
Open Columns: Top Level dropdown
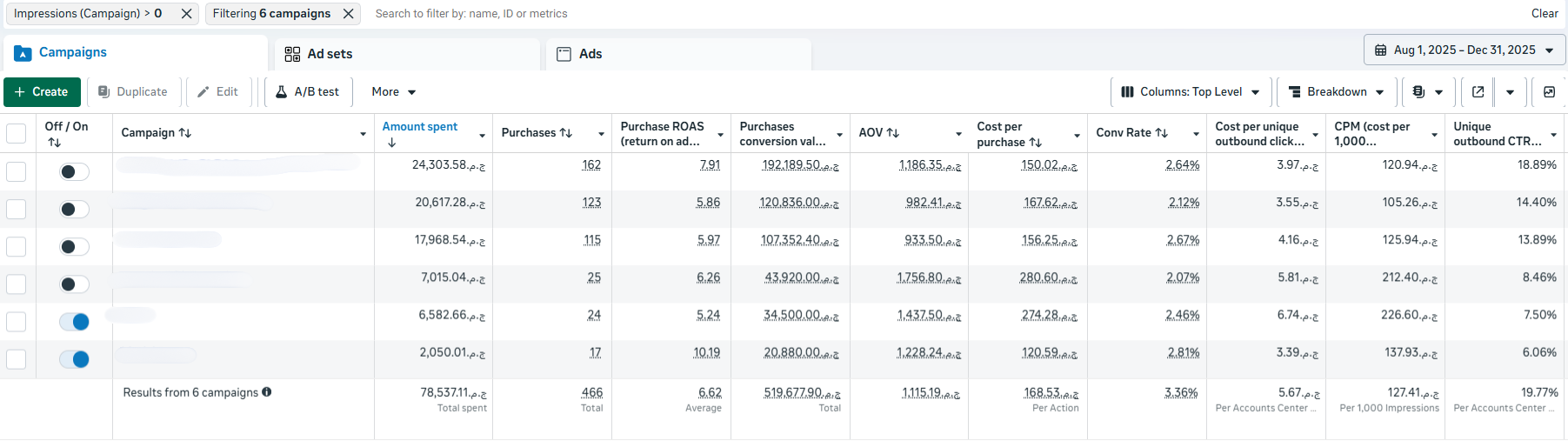coord(1191,92)
